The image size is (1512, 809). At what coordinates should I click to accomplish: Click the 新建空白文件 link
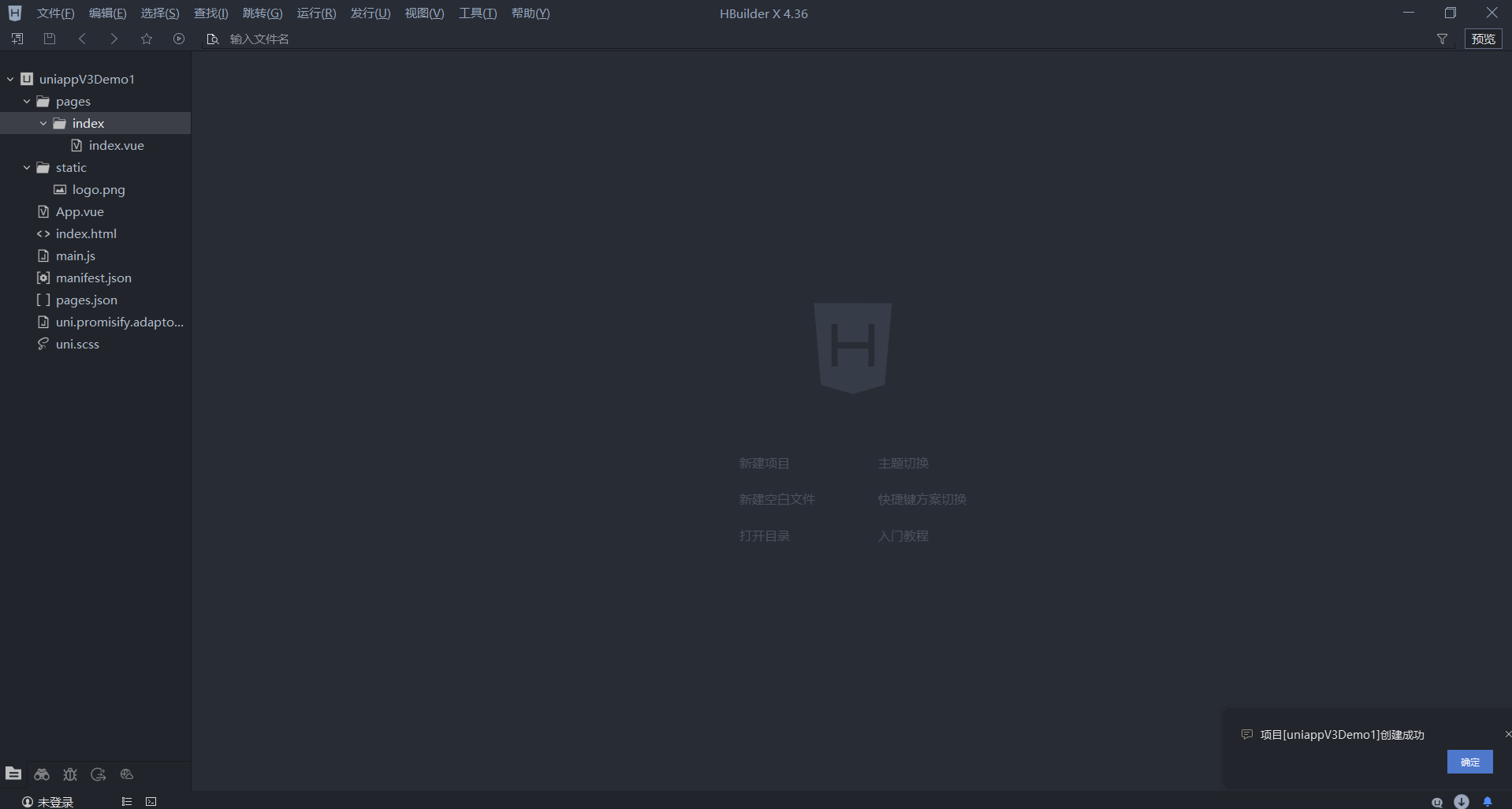click(x=776, y=499)
